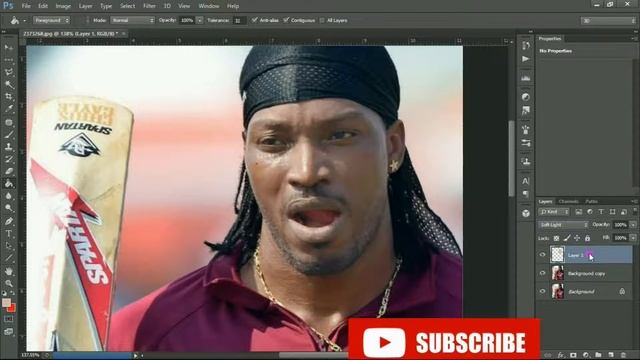Switch to the Paths tab
This screenshot has height=360, width=640.
click(591, 201)
